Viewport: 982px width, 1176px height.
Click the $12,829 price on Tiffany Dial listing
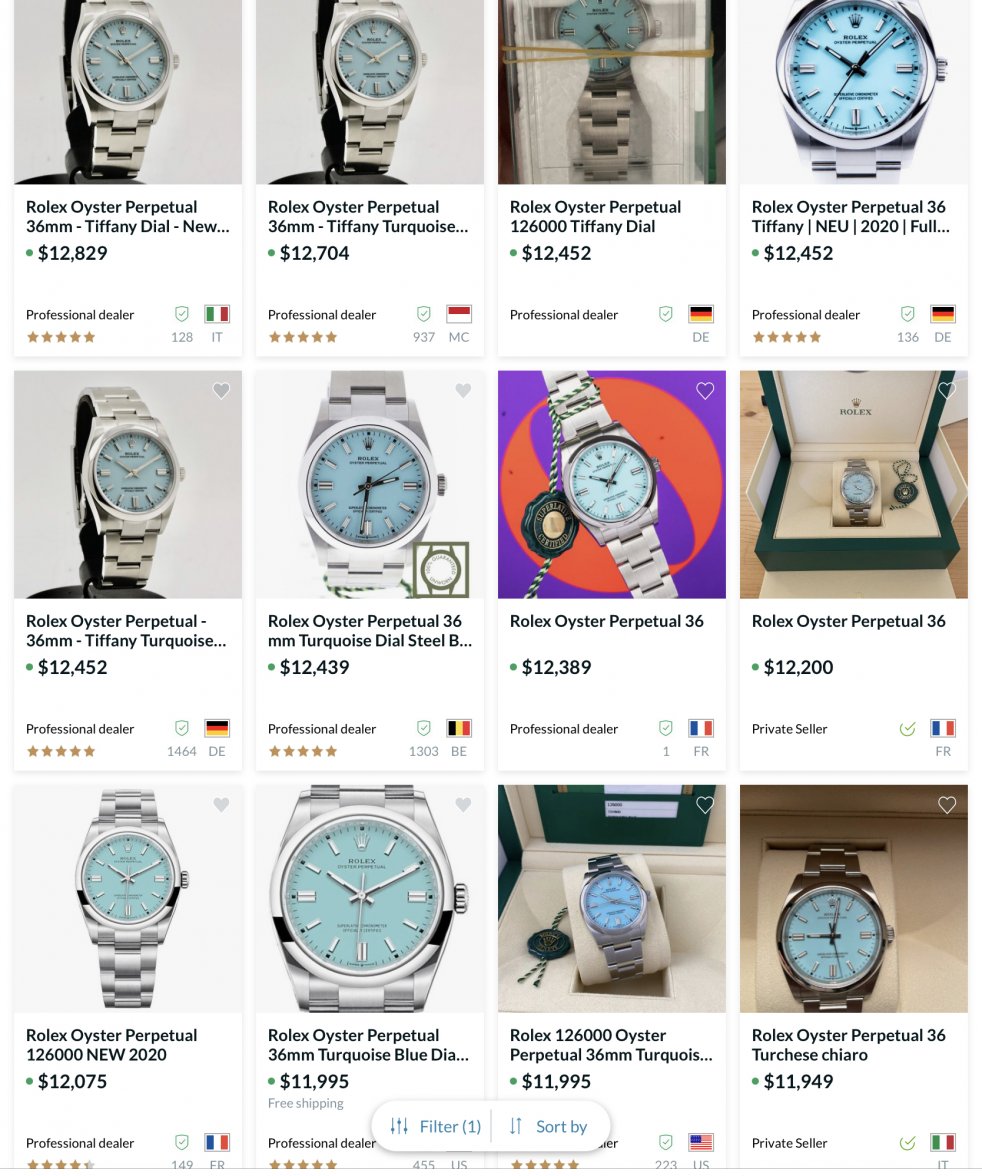[x=72, y=254]
